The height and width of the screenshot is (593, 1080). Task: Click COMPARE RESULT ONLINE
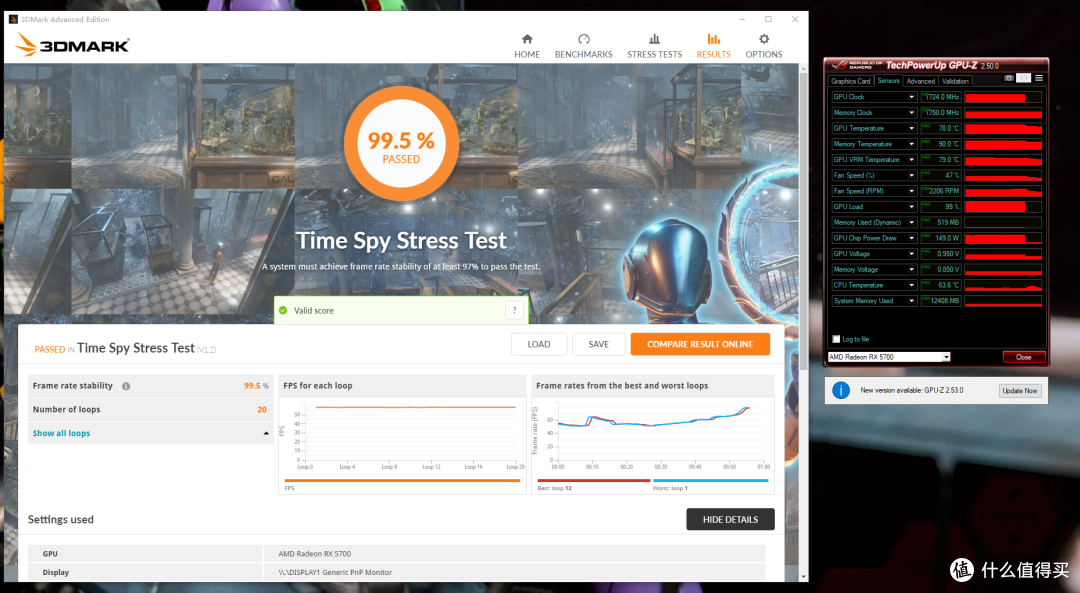tap(700, 344)
